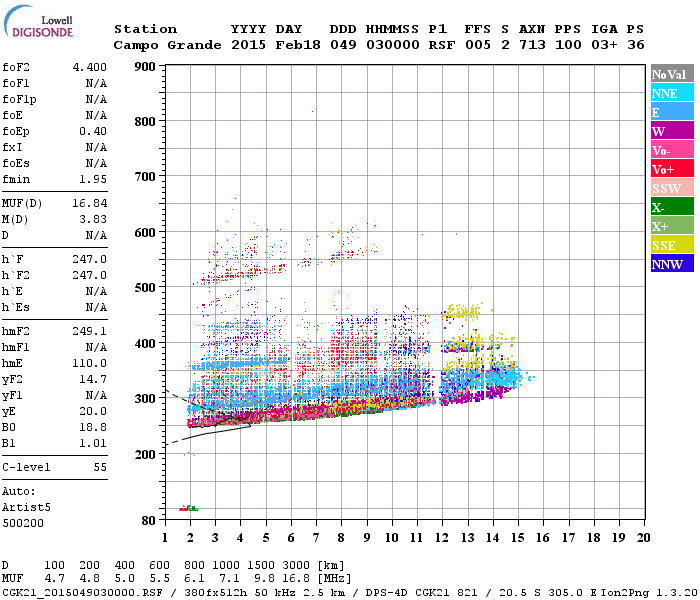Image resolution: width=700 pixels, height=600 pixels.
Task: Select the SSE yellow legend swatch
Action: (x=672, y=245)
